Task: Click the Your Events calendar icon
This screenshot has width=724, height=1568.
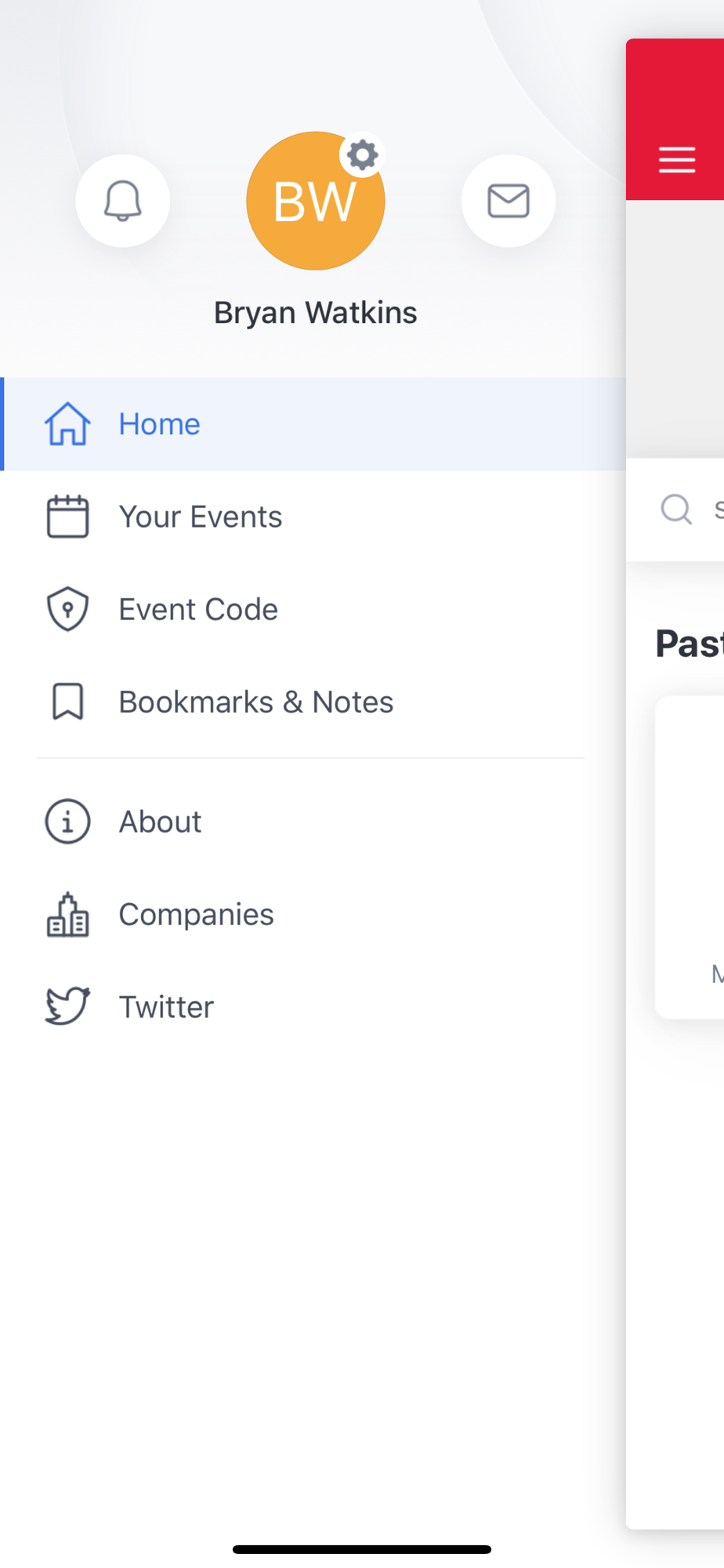Action: 67,517
